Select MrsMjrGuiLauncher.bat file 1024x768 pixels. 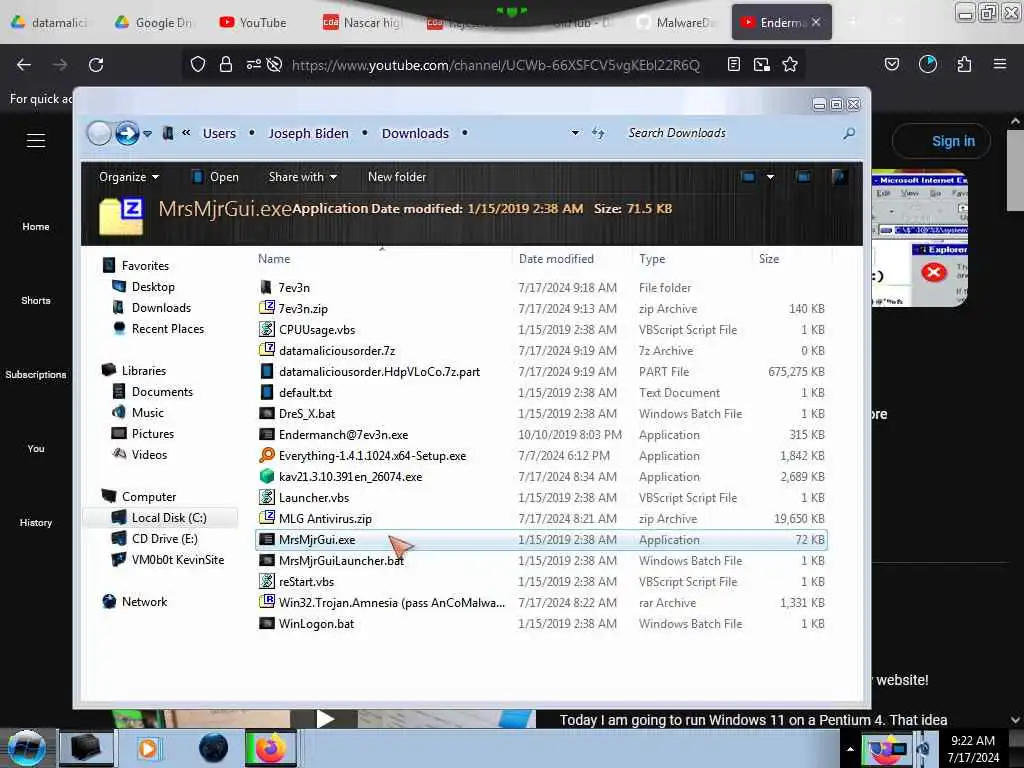[342, 560]
